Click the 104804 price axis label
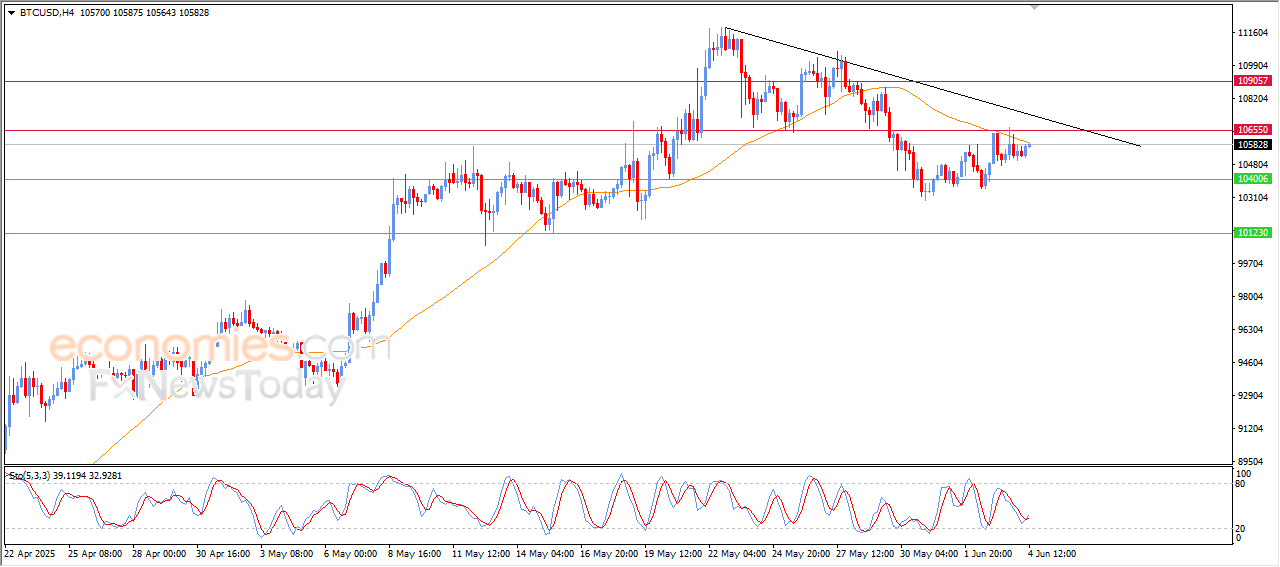Screen dimensions: 1280x567 (1255, 165)
